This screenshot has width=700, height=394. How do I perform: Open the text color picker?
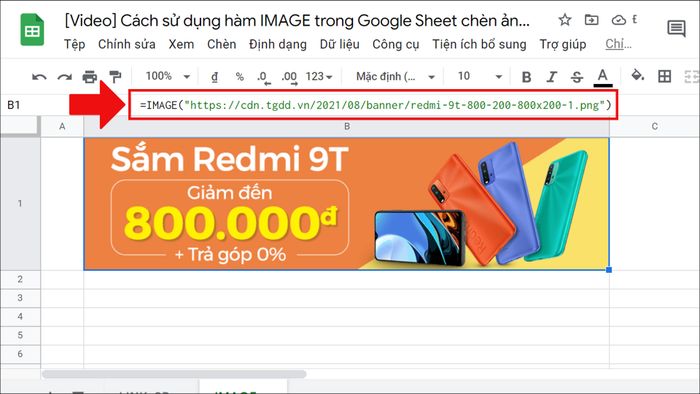click(603, 77)
